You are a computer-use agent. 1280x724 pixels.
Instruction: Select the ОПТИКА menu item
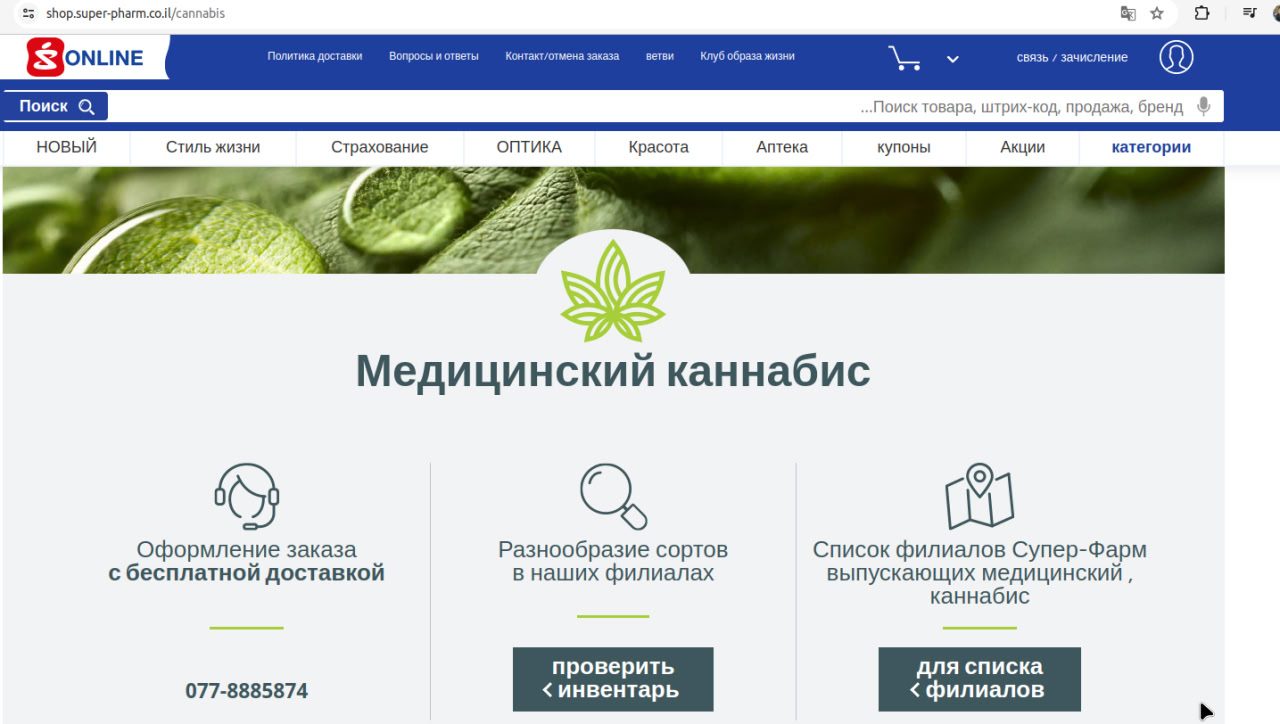coord(529,147)
